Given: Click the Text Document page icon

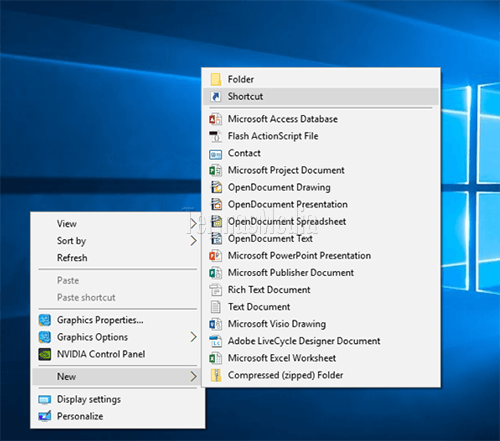Looking at the screenshot, I should pos(216,307).
